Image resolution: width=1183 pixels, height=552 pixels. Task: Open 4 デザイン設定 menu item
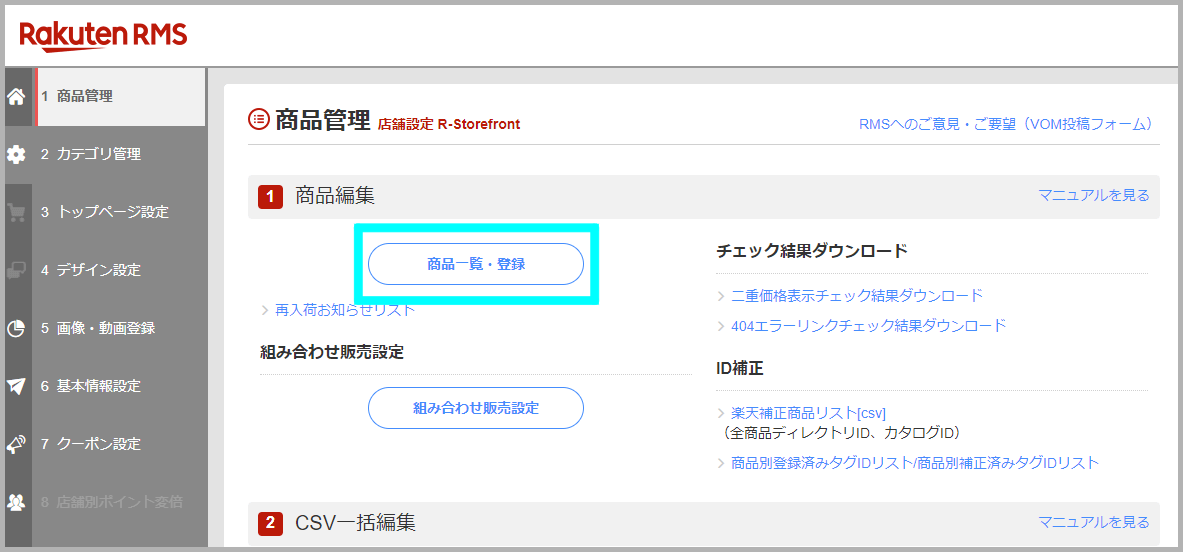coord(120,270)
